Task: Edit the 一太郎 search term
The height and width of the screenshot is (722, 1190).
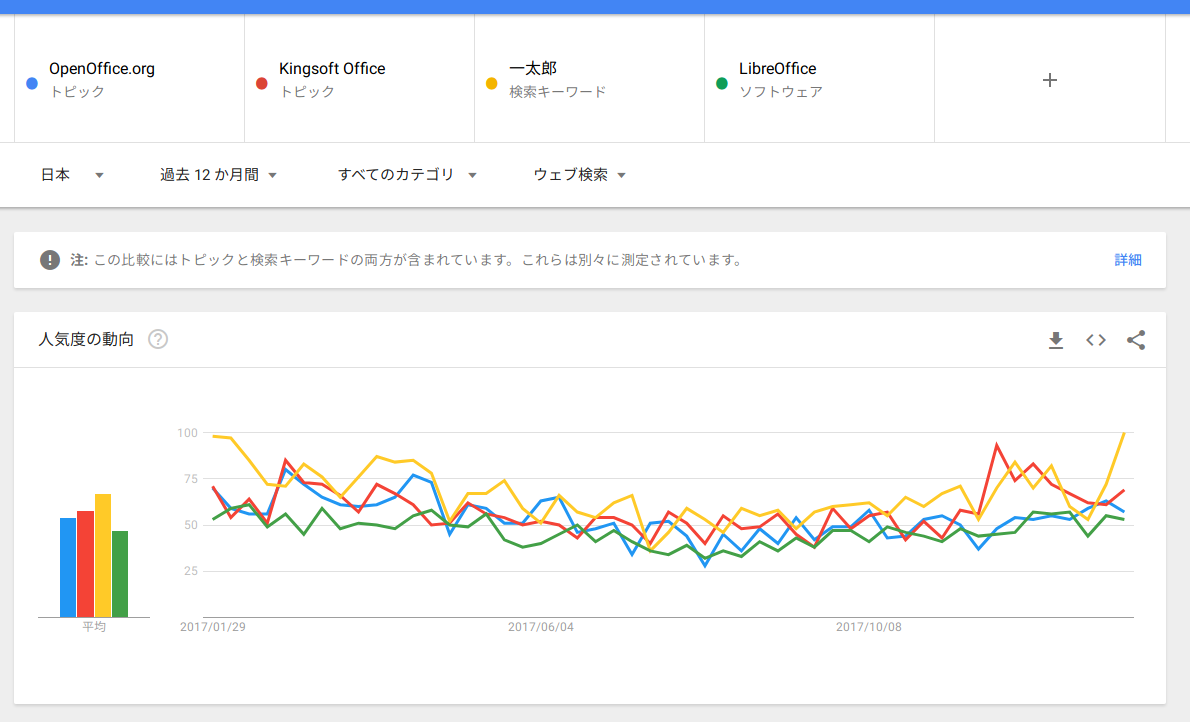Action: (x=590, y=79)
